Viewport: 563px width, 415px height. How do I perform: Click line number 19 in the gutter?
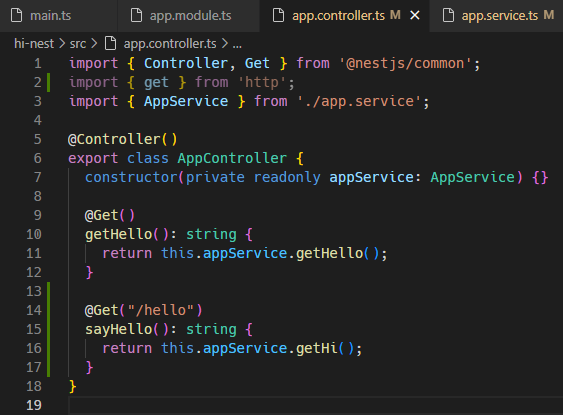click(34, 405)
